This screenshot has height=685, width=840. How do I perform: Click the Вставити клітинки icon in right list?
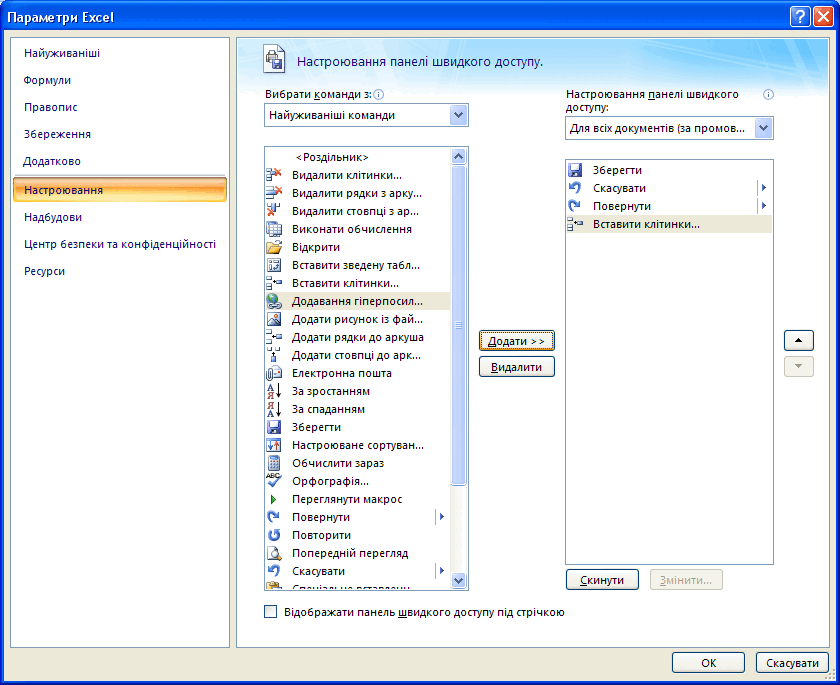click(575, 224)
